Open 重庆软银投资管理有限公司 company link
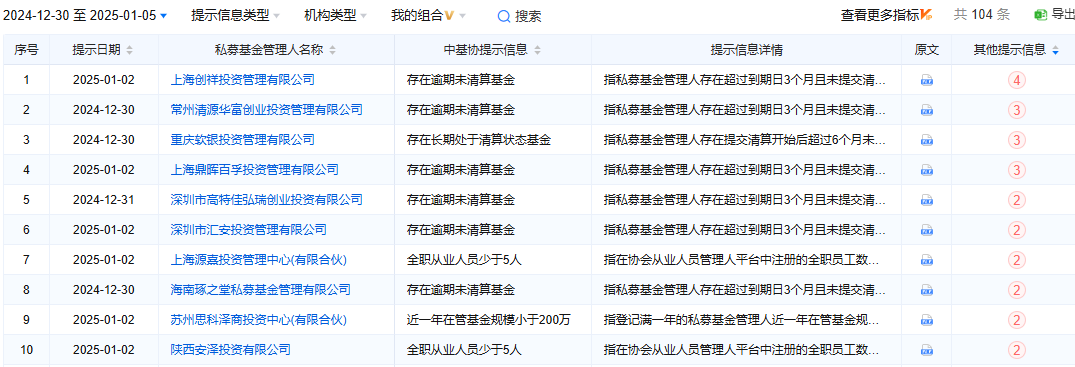This screenshot has height=367, width=1075. (x=243, y=141)
